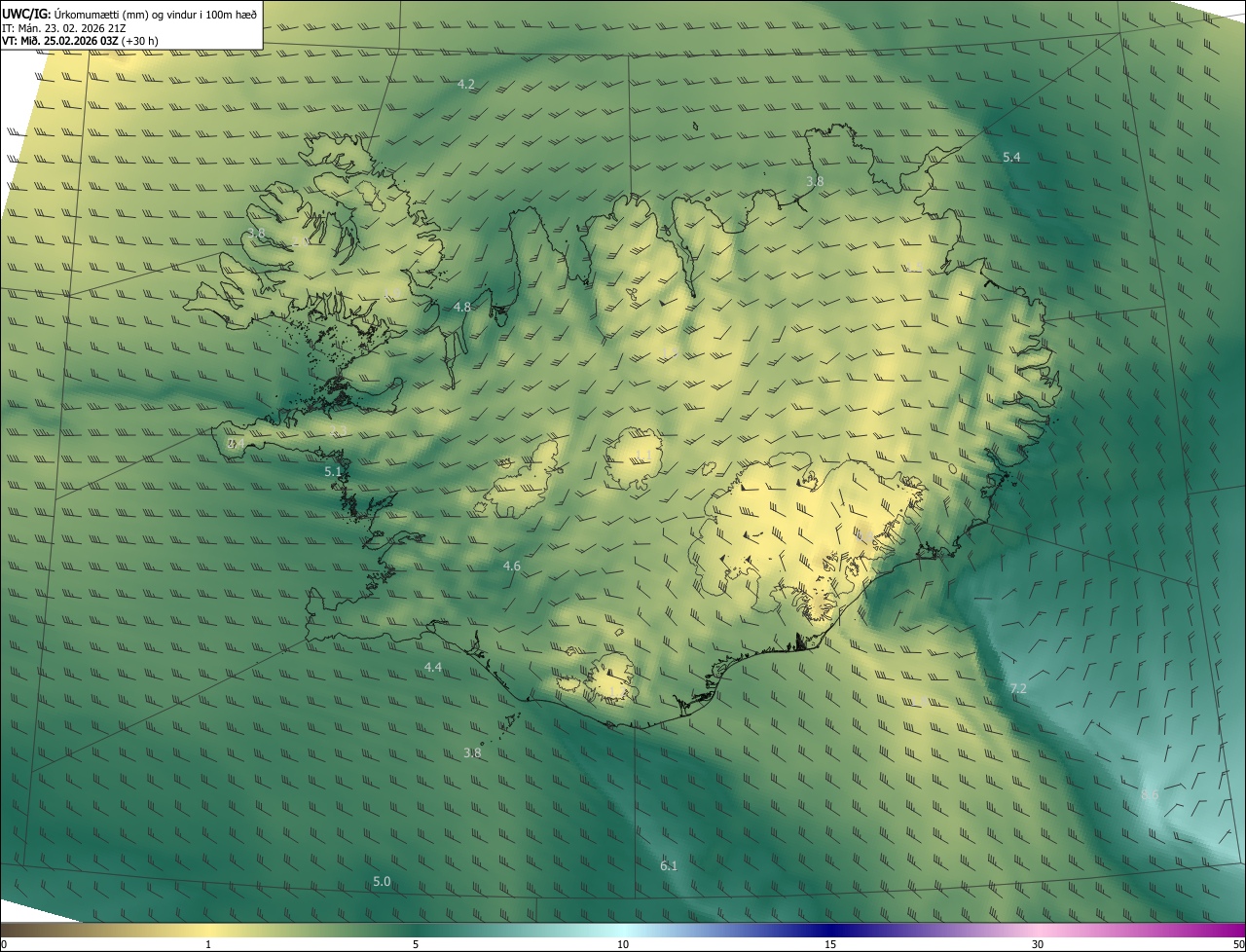Click the 5.1 value label on the map
This screenshot has width=1246, height=952.
333,472
